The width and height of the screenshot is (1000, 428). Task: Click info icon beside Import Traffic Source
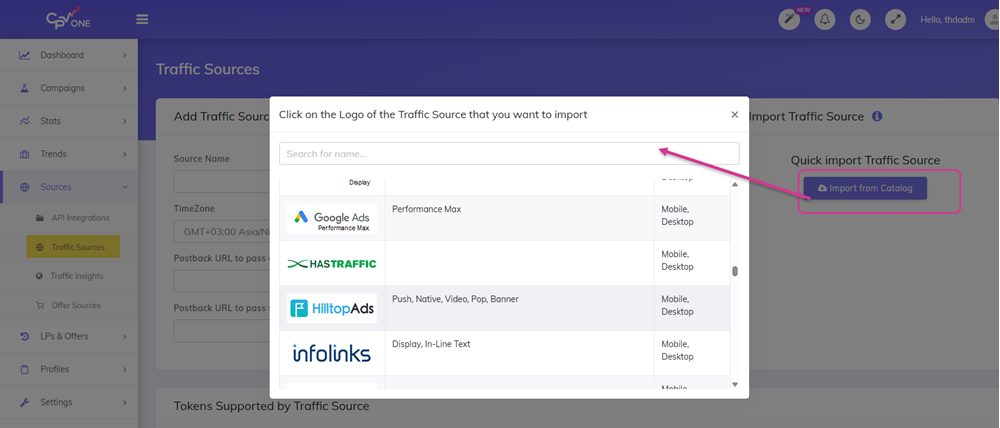pos(877,117)
